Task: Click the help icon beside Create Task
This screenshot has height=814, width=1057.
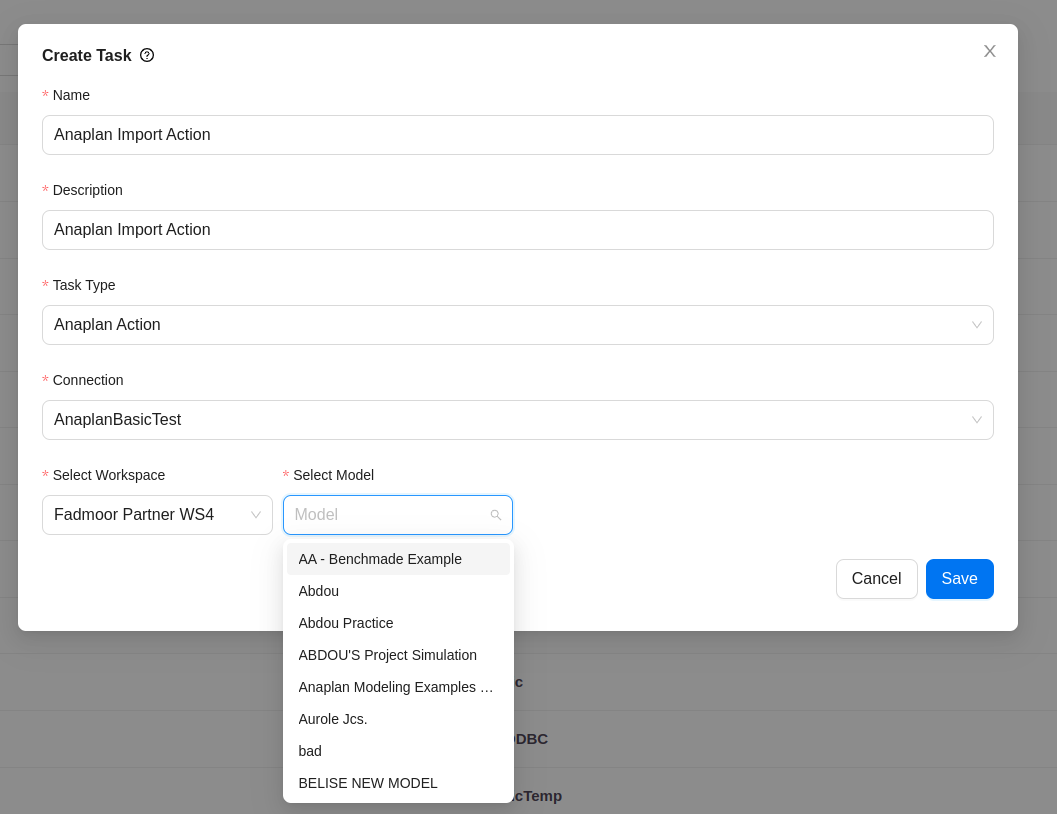Action: point(147,55)
